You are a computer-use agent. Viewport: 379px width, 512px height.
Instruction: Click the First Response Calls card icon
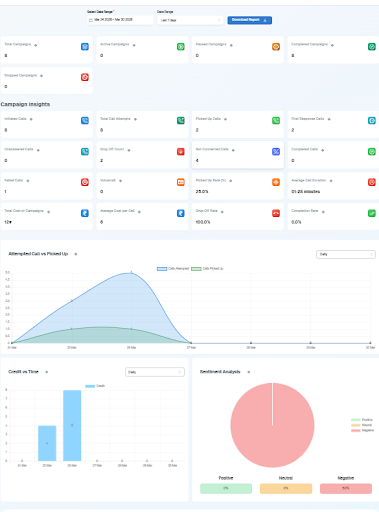click(x=372, y=120)
